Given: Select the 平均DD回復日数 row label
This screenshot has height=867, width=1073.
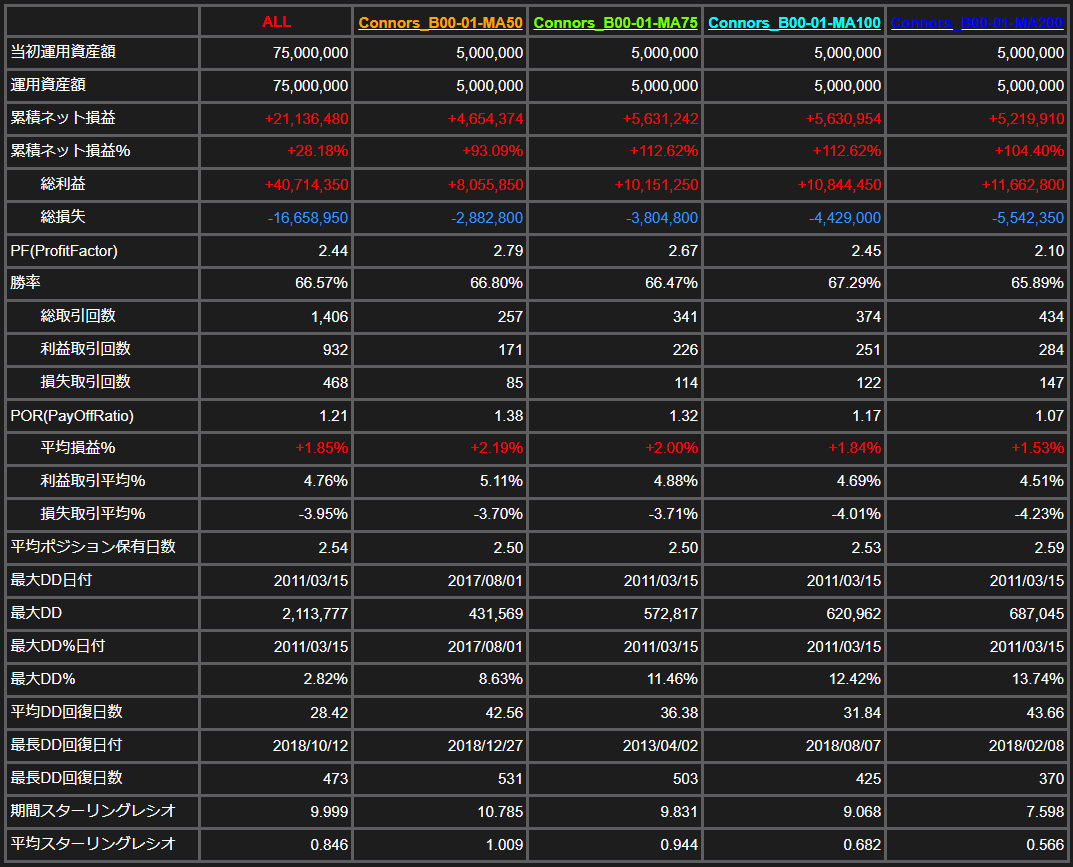Looking at the screenshot, I should (x=66, y=712).
